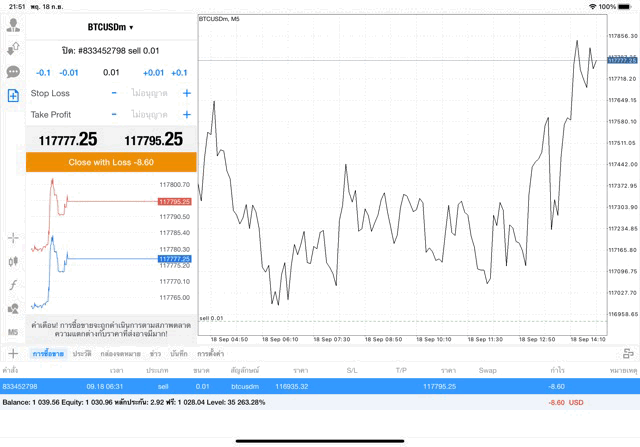Image resolution: width=640 pixels, height=447 pixels.
Task: Open the การตั้งค่า settings tab
Action: (x=210, y=353)
